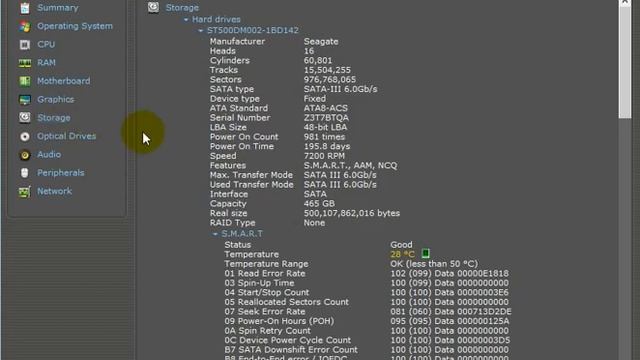
Task: Click the 03 Spin-Up Time row
Action: click(x=367, y=283)
